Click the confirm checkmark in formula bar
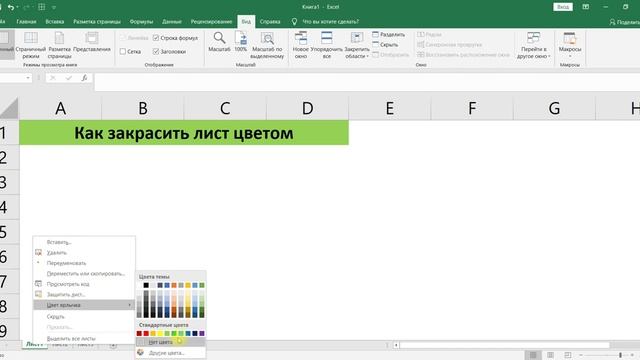The height and width of the screenshot is (360, 640). [x=69, y=78]
